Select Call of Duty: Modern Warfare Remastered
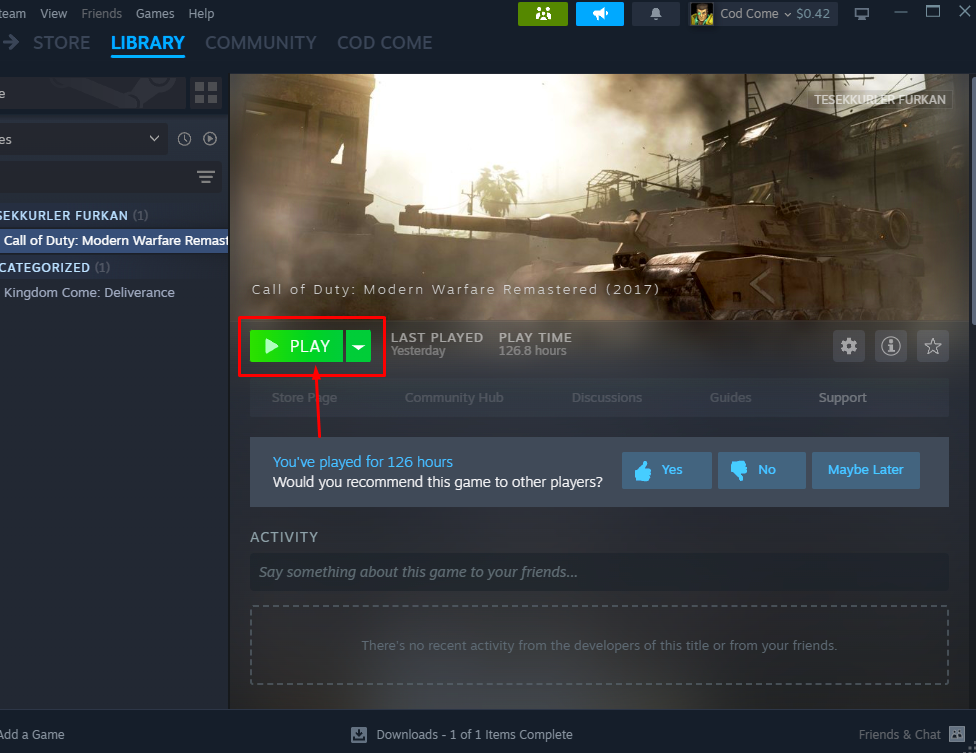Image resolution: width=976 pixels, height=753 pixels. (115, 240)
